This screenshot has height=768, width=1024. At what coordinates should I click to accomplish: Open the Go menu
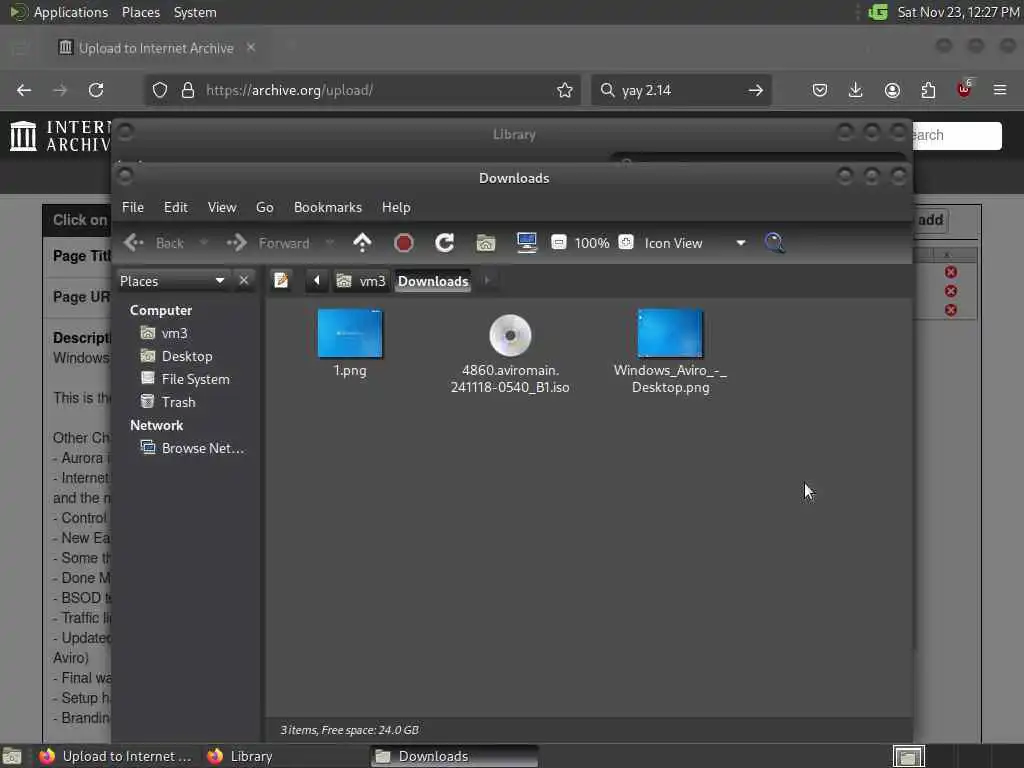[264, 207]
